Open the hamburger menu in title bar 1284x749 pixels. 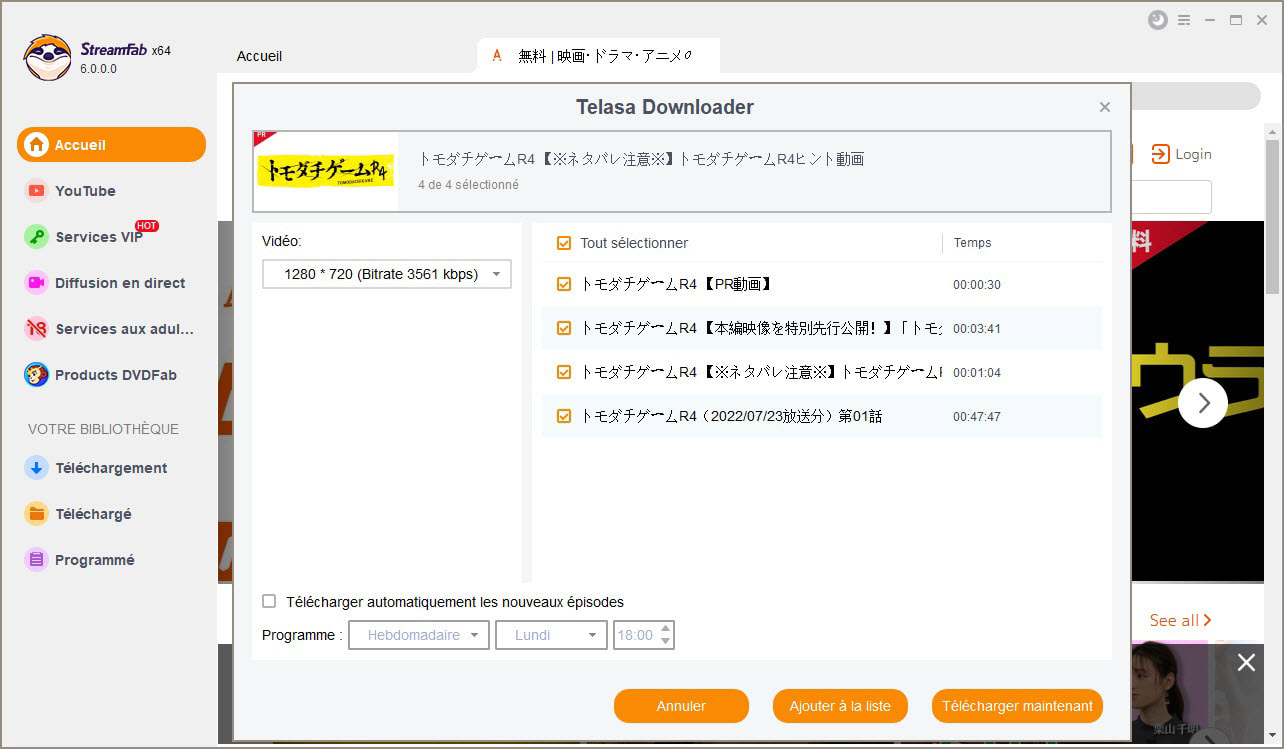coord(1185,20)
